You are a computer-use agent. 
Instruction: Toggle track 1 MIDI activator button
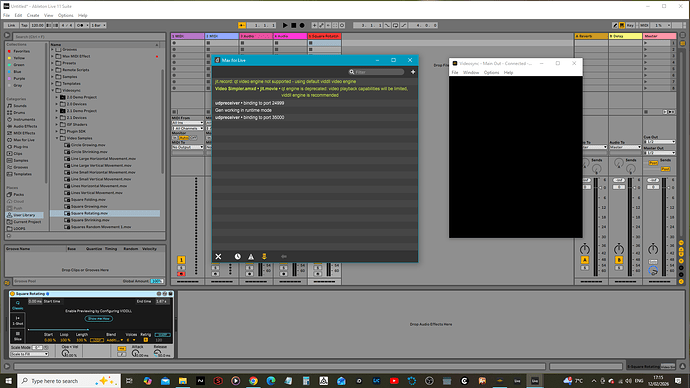[181, 260]
